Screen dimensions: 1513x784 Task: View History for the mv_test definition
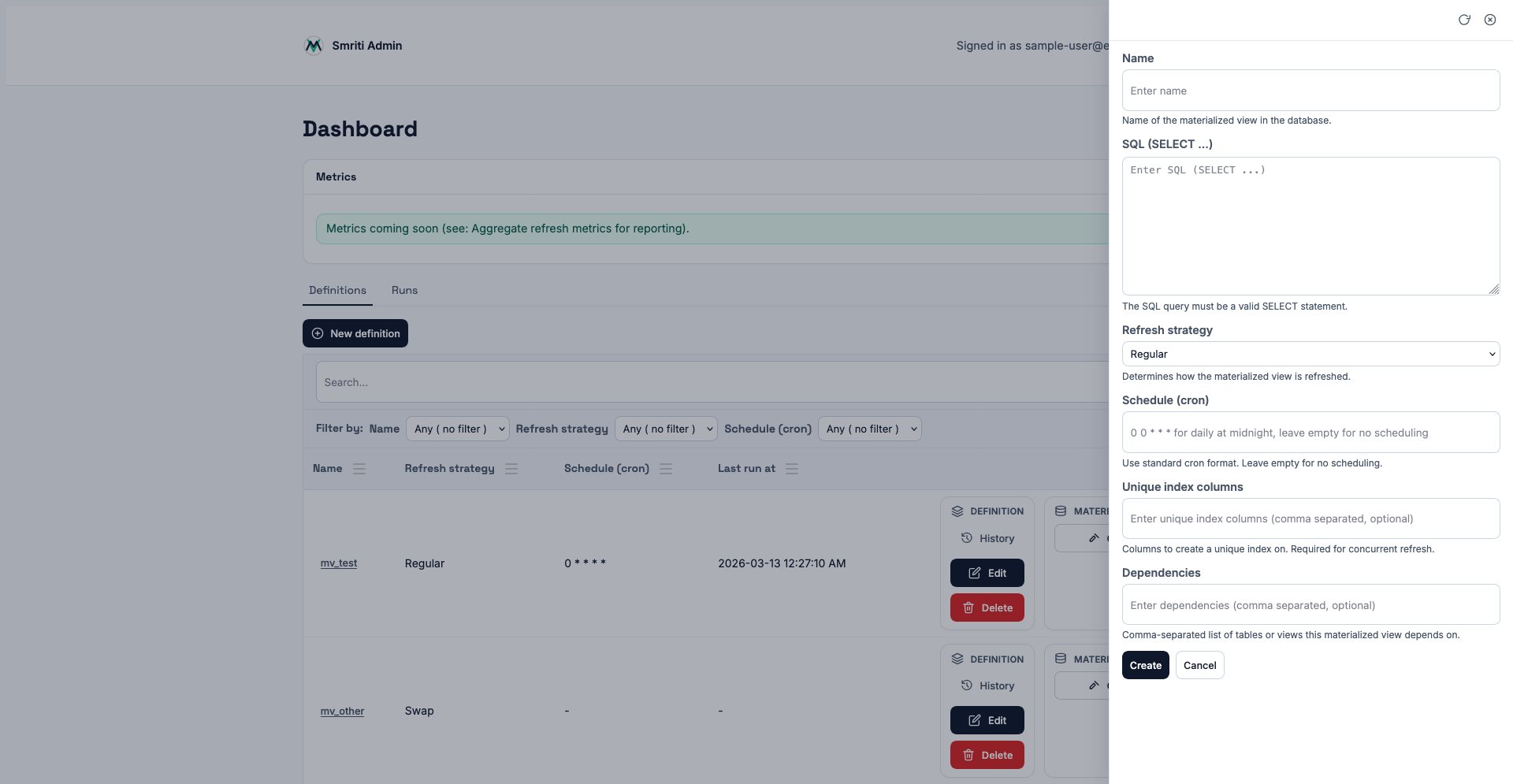[987, 538]
